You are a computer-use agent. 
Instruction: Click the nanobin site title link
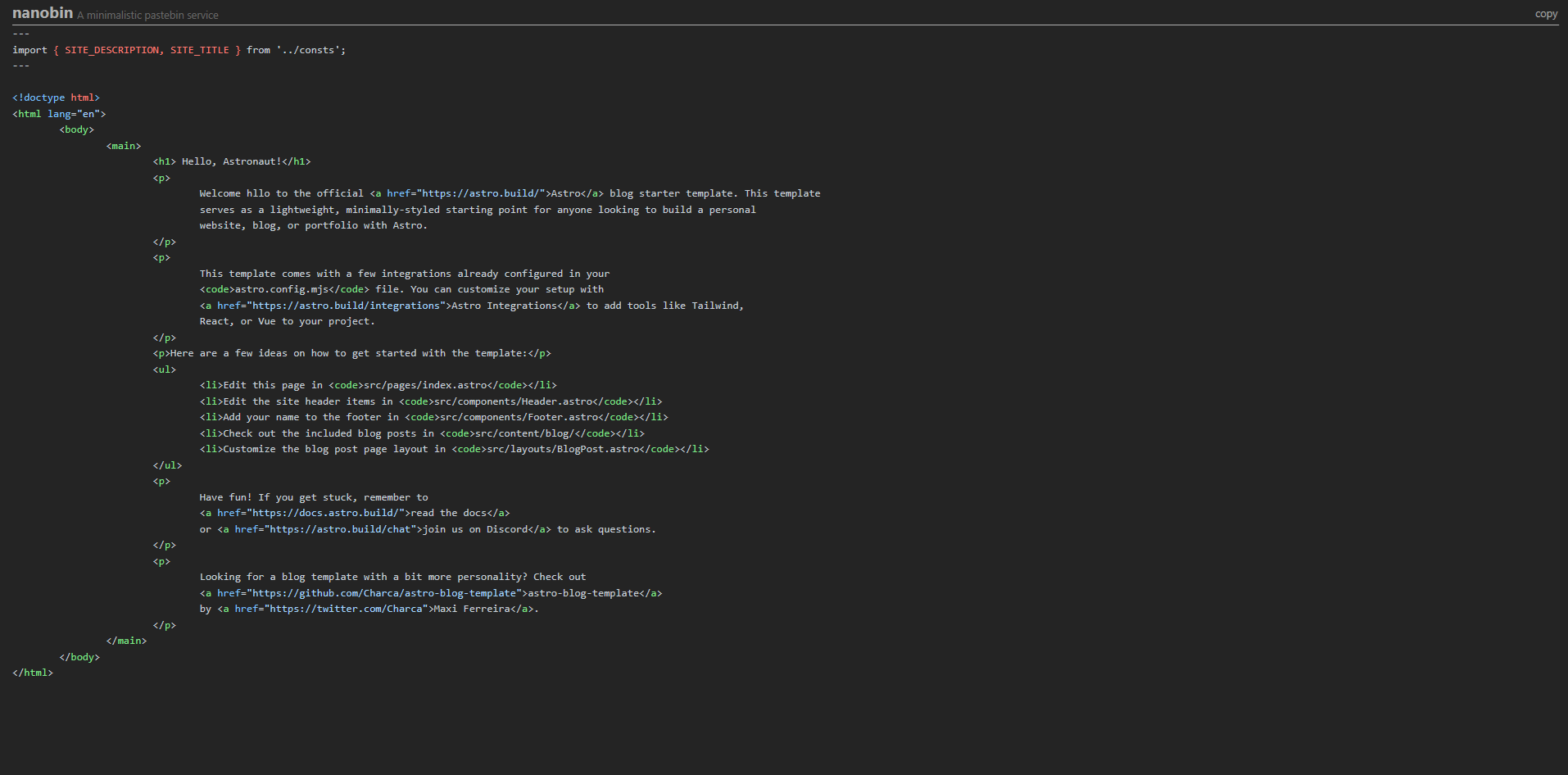pyautogui.click(x=43, y=13)
